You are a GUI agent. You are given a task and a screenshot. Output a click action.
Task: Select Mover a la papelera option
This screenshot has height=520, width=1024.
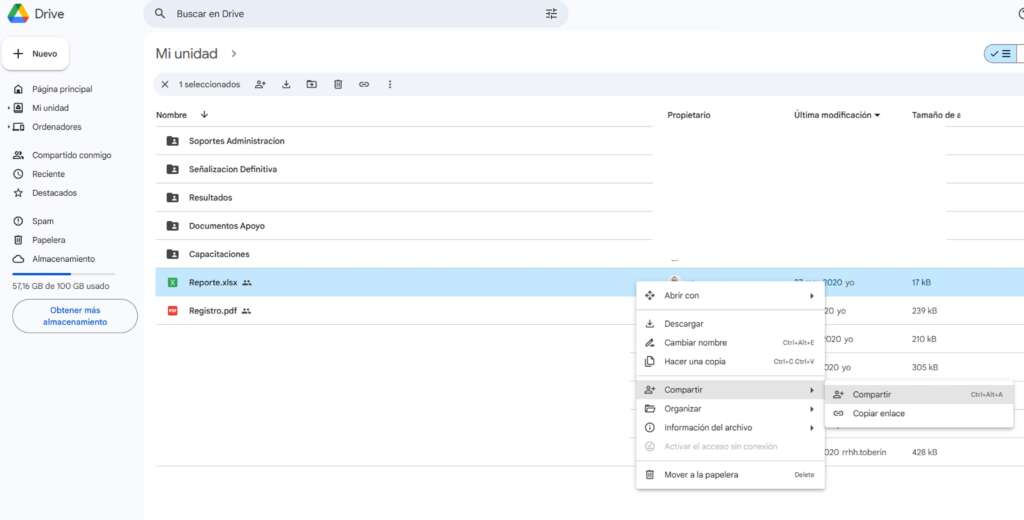[701, 475]
